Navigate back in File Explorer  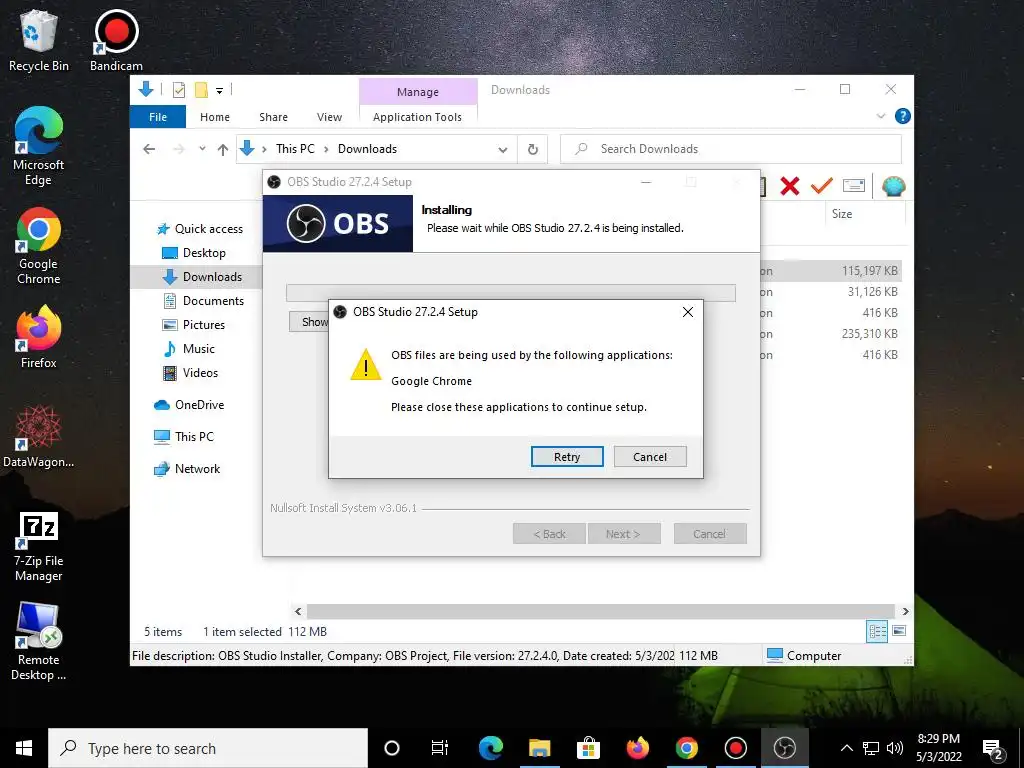click(x=149, y=150)
